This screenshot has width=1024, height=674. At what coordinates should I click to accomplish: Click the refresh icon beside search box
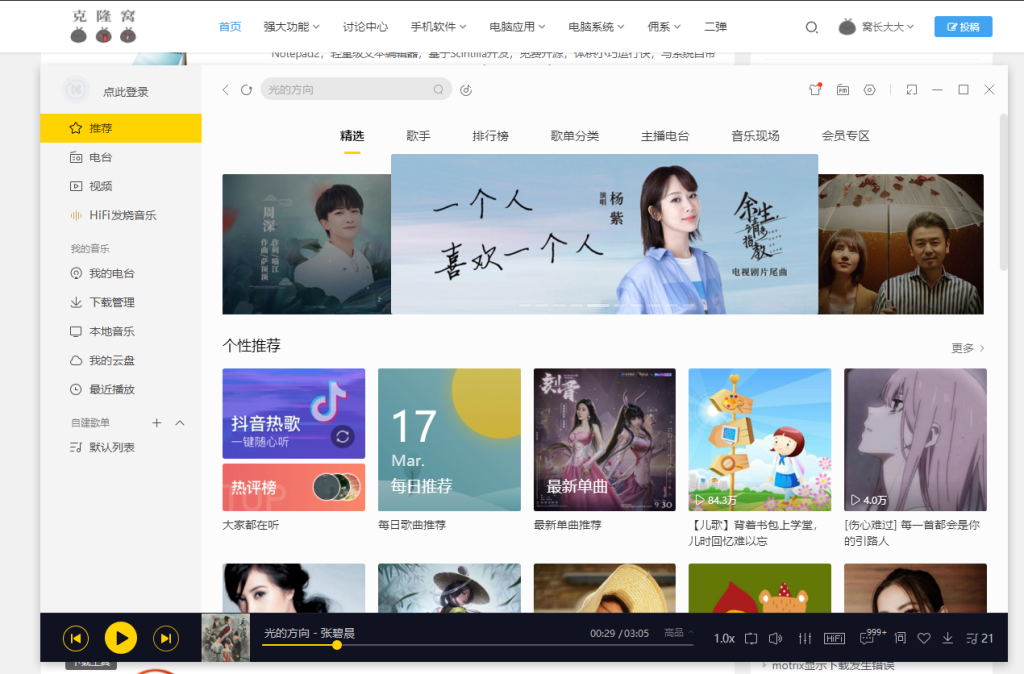(246, 90)
